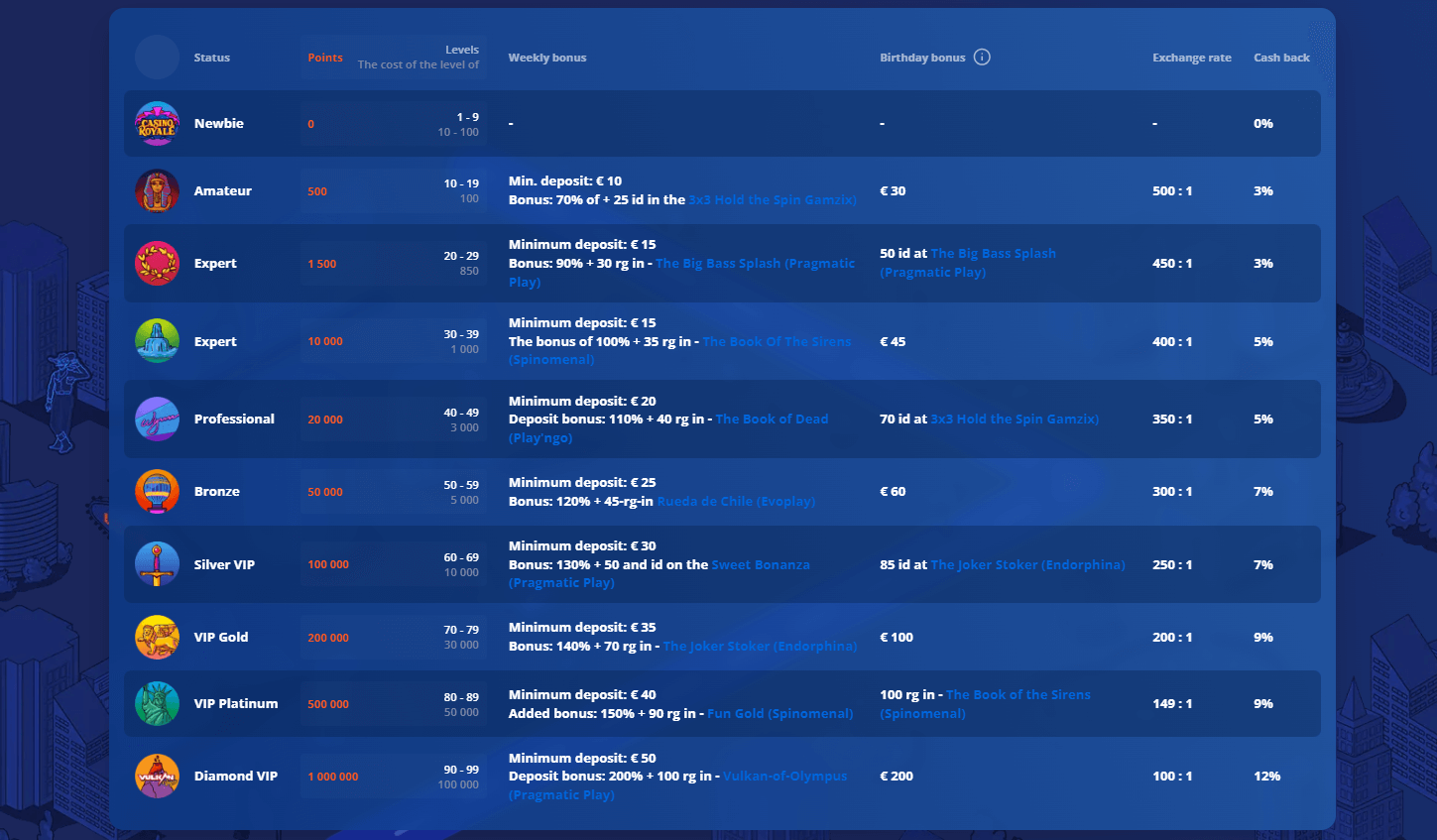
Task: Open Fun Gold Spinomenal link
Action: click(779, 713)
